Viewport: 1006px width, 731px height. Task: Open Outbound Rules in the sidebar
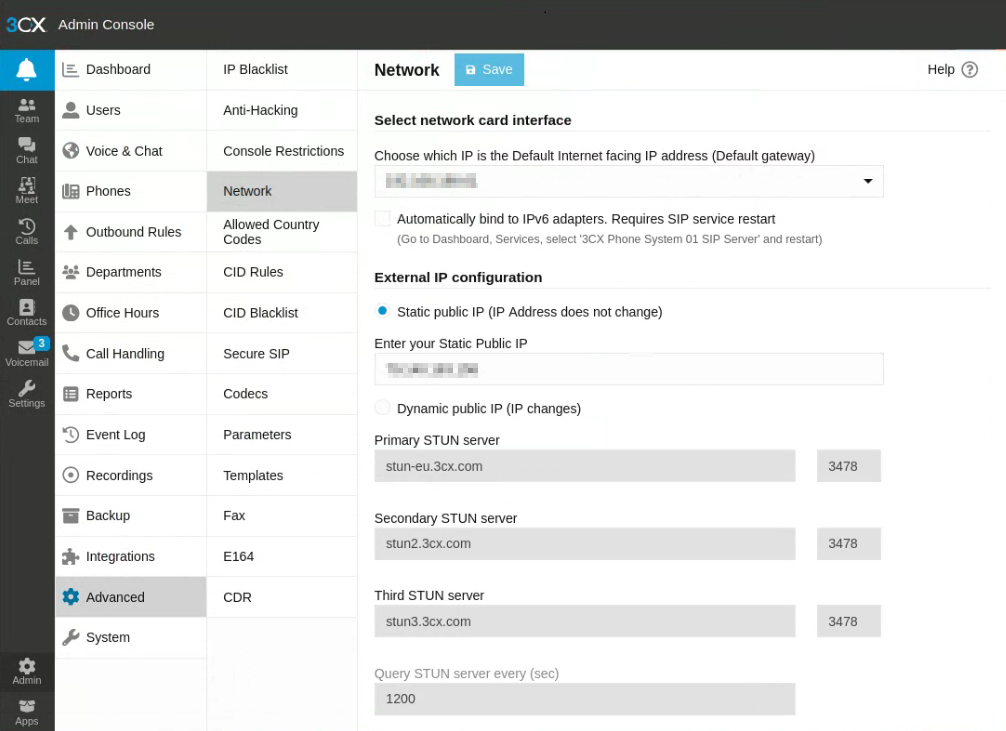point(133,232)
